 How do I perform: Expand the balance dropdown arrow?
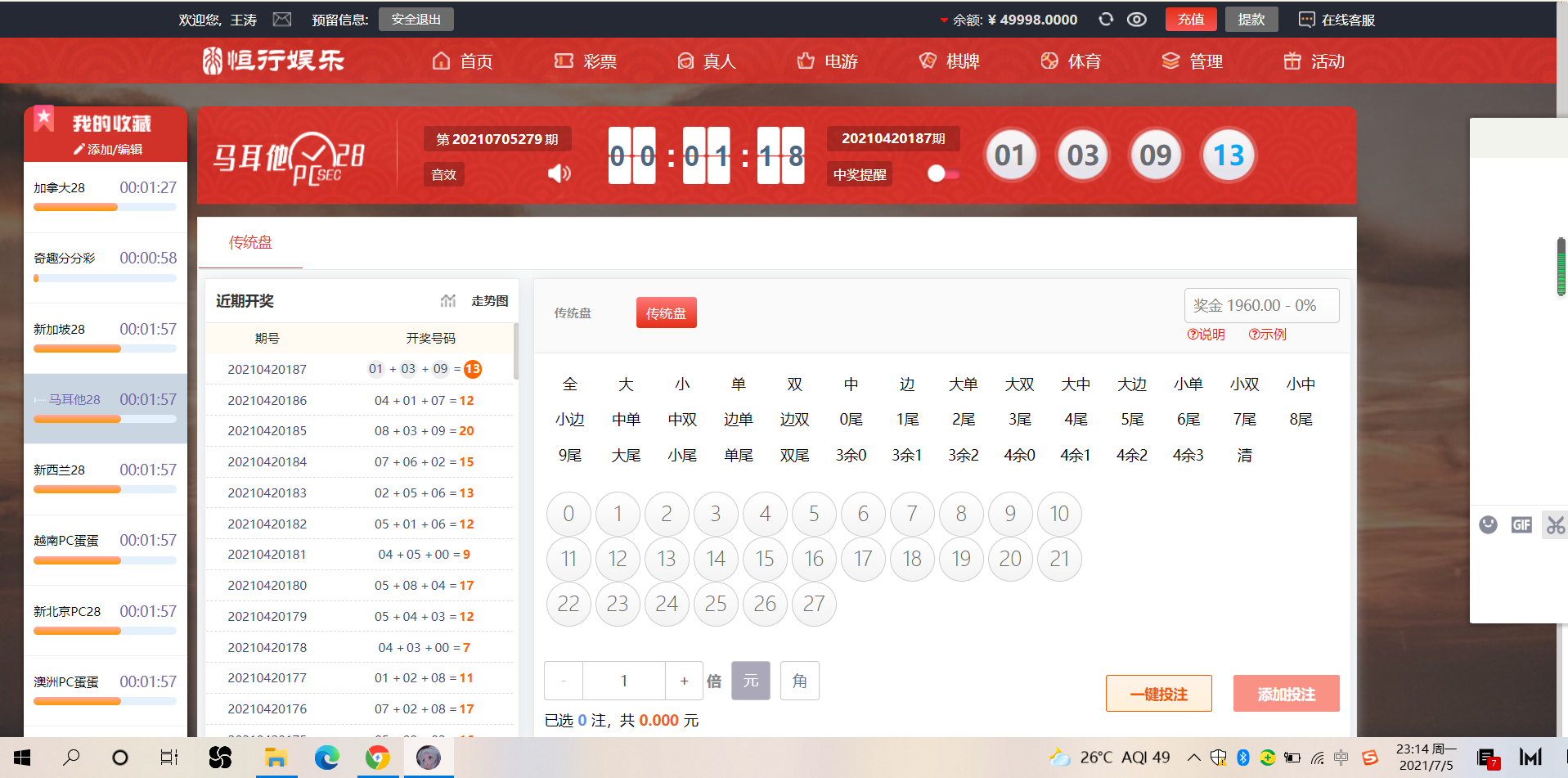pos(944,20)
